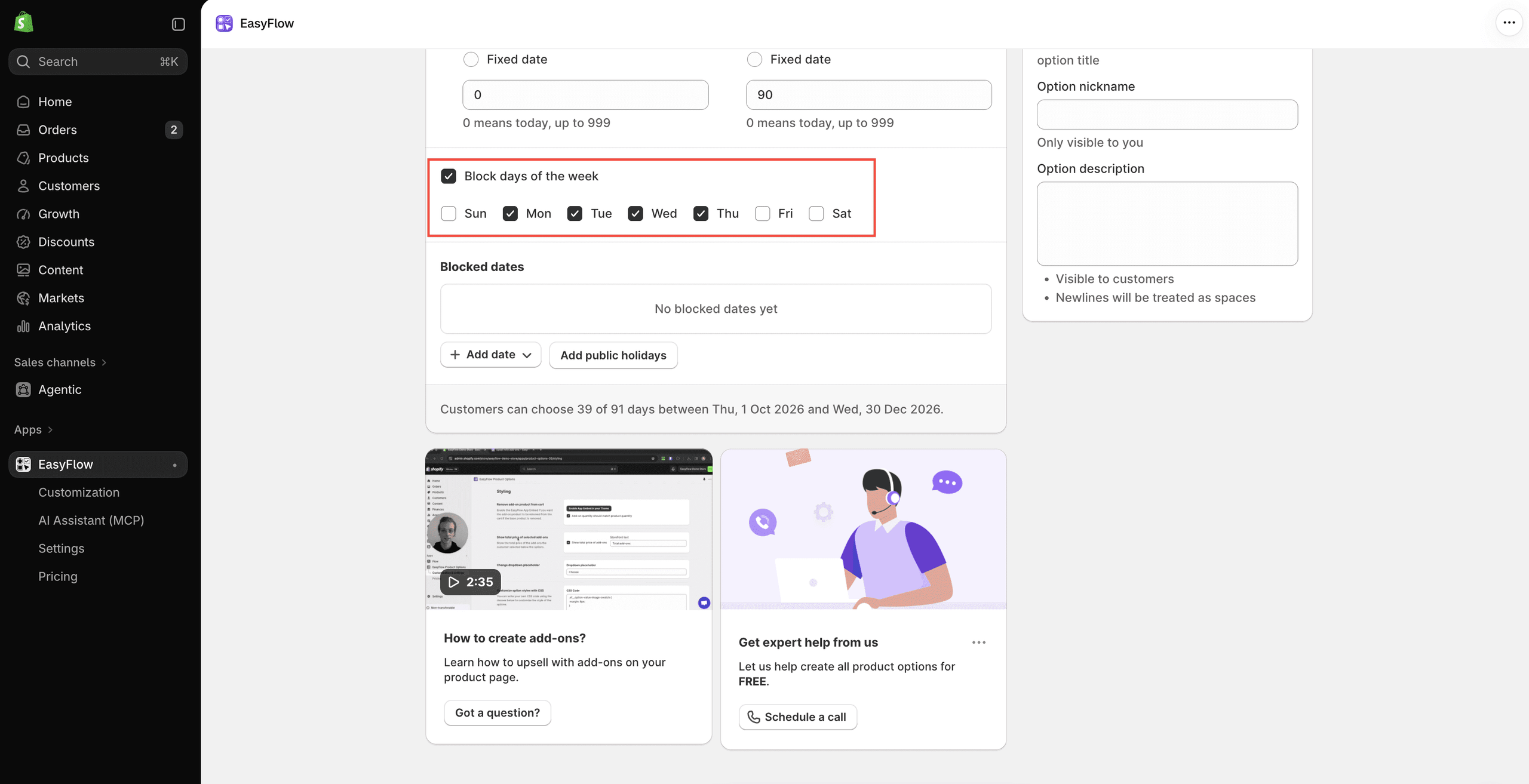Click the Search box in sidebar

(98, 62)
